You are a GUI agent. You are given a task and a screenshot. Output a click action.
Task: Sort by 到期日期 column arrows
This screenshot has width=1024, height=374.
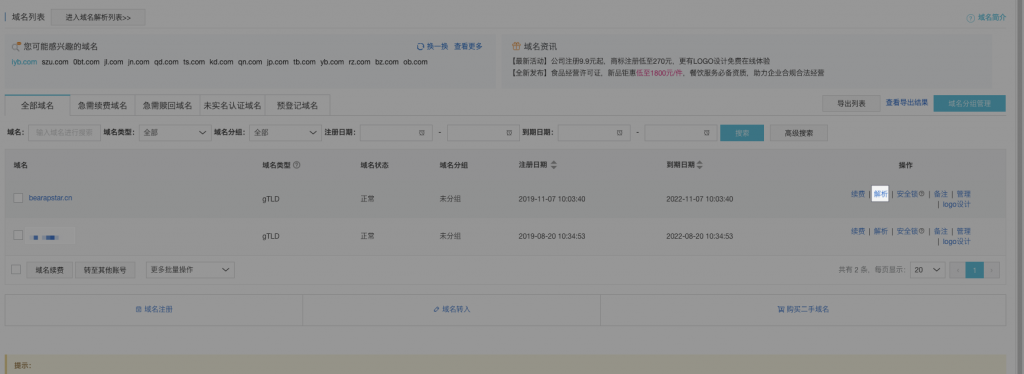click(x=700, y=165)
